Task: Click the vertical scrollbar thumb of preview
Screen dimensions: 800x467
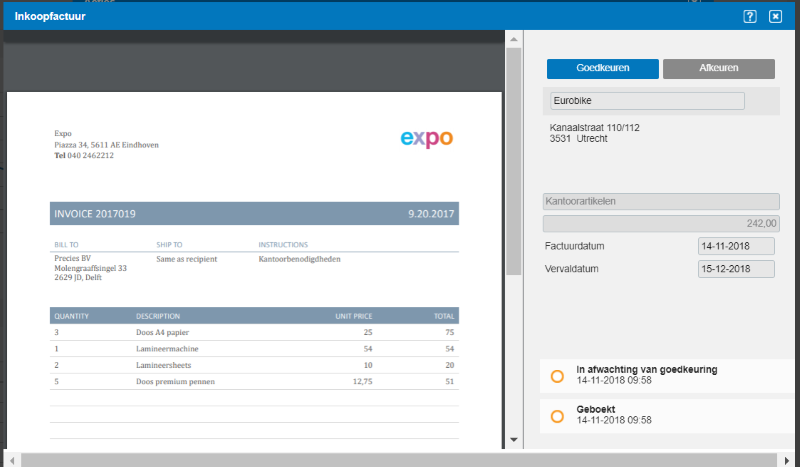Action: (514, 160)
